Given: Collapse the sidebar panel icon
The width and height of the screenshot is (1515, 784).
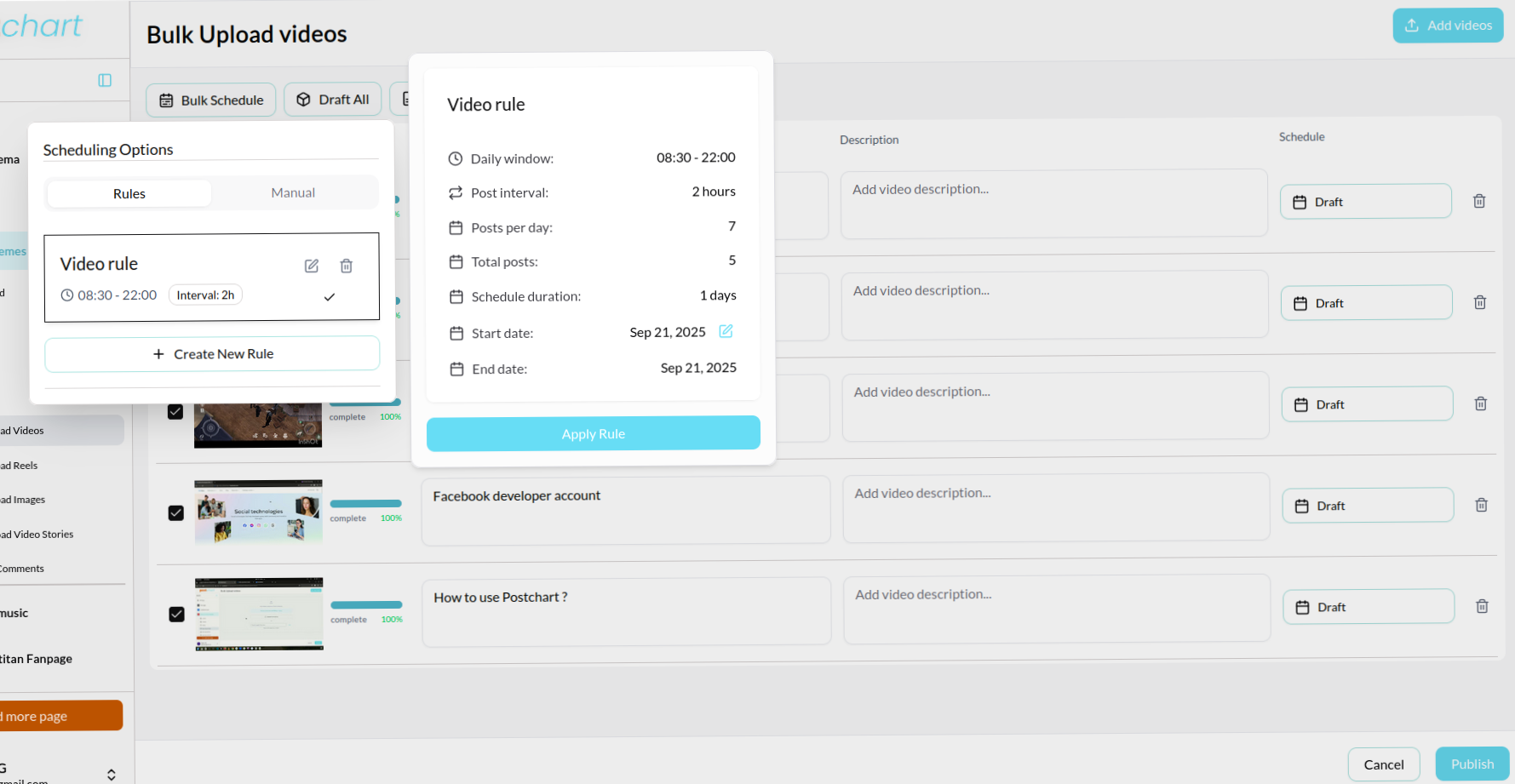Looking at the screenshot, I should 105,80.
